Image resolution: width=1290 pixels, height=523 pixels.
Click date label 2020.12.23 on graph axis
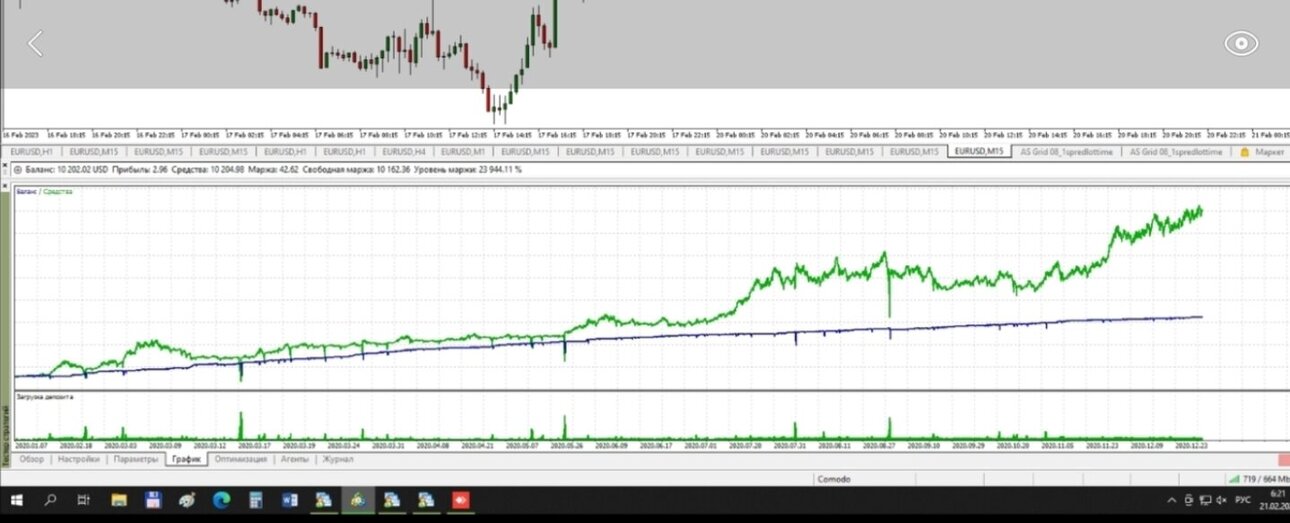1190,444
